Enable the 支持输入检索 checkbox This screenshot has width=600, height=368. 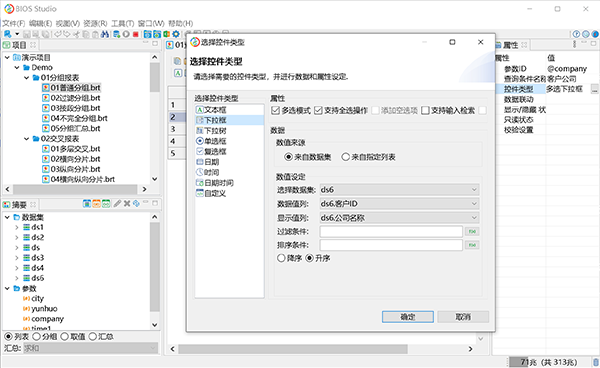click(425, 111)
